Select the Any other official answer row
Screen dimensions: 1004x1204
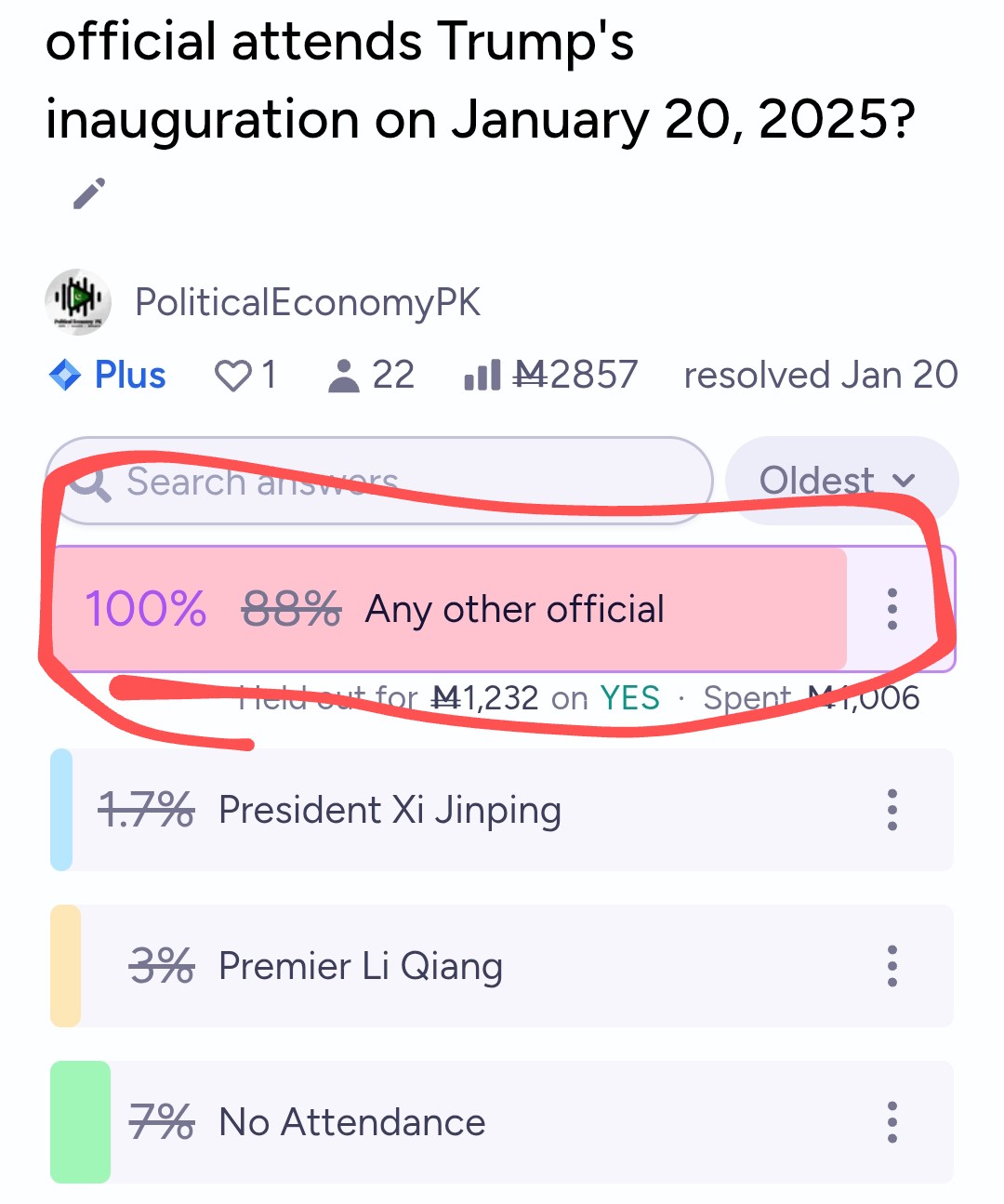[x=503, y=609]
